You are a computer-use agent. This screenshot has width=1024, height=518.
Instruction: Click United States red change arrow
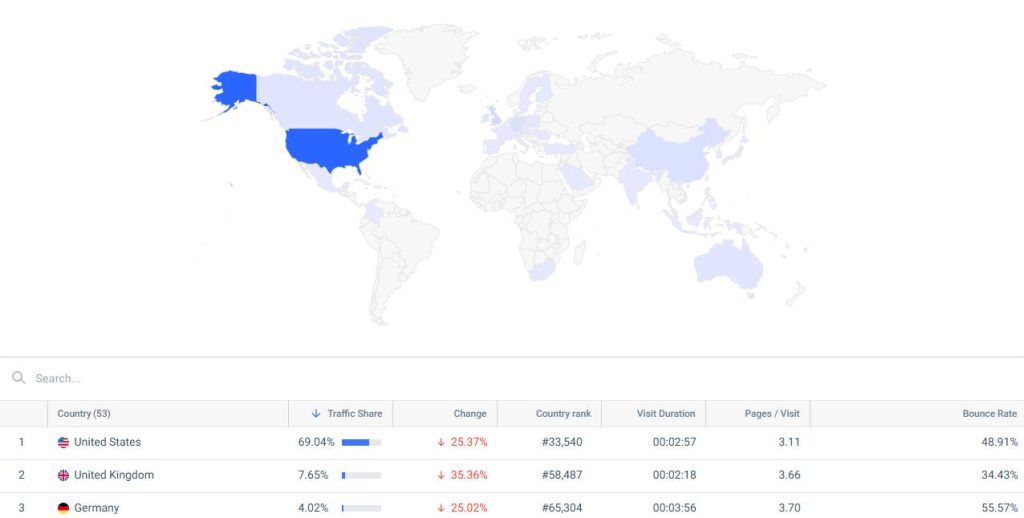coord(441,442)
